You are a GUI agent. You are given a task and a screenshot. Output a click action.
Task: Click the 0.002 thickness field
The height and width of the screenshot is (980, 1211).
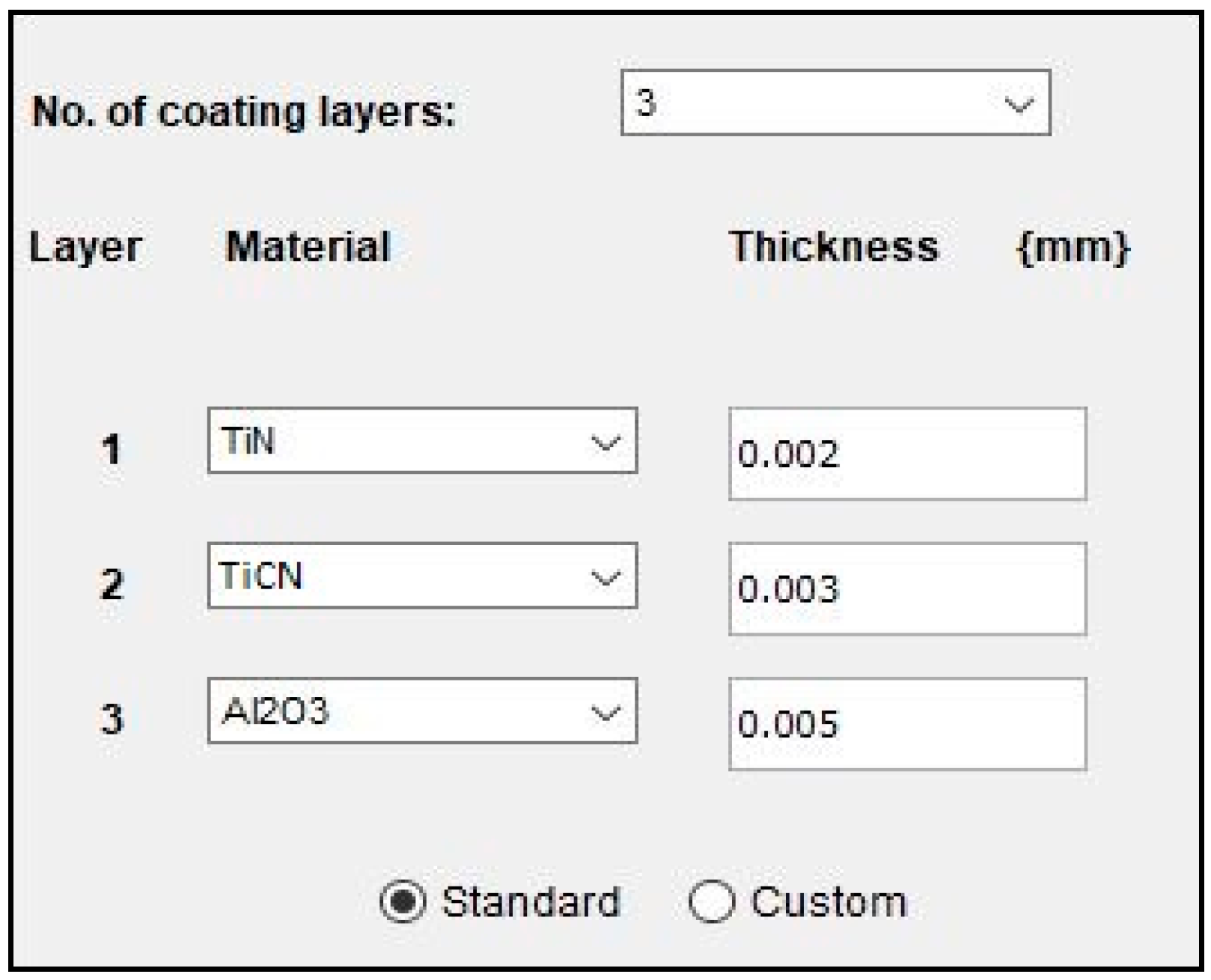907,454
